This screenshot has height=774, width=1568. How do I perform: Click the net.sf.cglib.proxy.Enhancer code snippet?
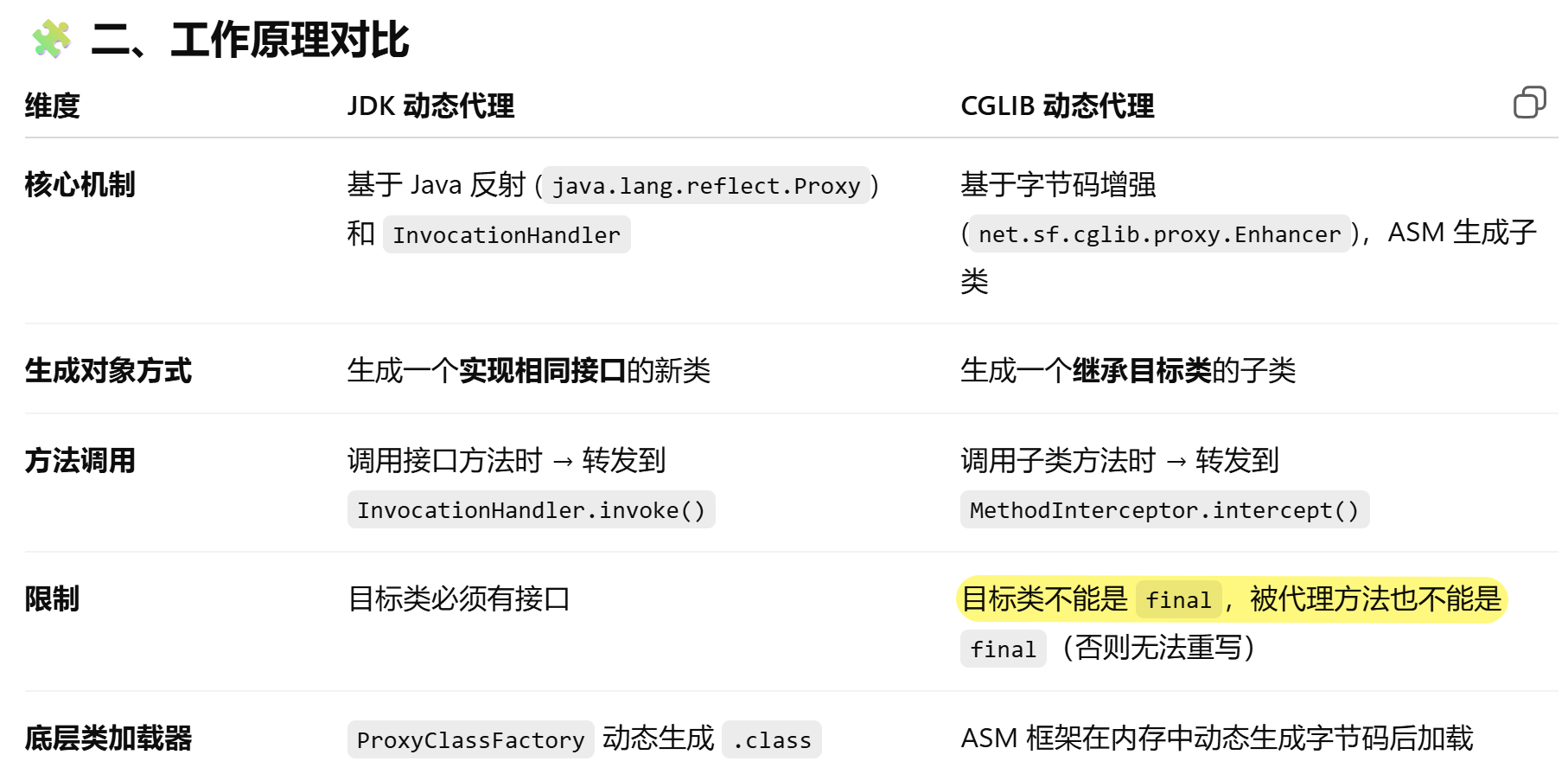coord(1159,234)
